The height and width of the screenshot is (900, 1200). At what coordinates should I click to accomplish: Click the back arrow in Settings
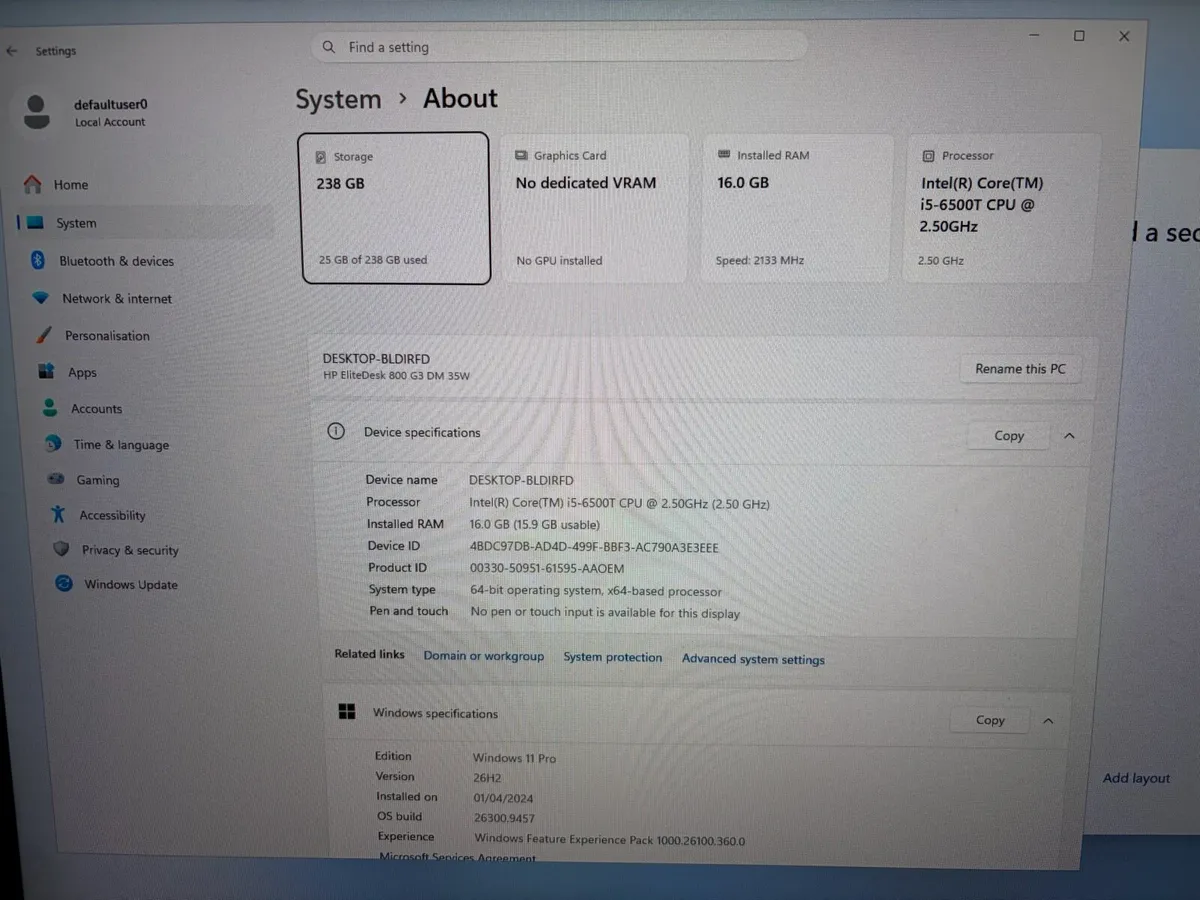(11, 50)
